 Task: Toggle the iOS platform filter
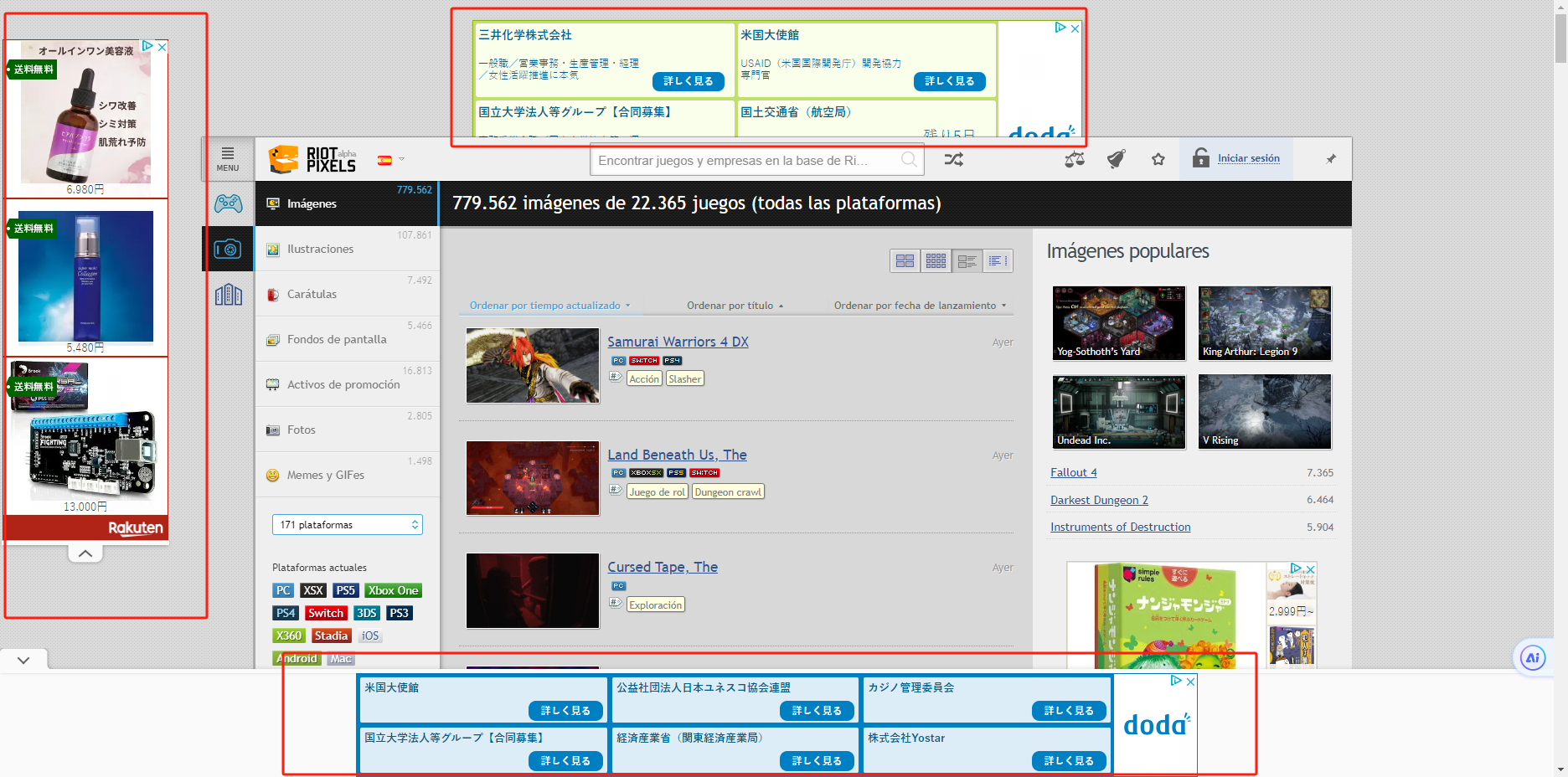click(x=370, y=636)
